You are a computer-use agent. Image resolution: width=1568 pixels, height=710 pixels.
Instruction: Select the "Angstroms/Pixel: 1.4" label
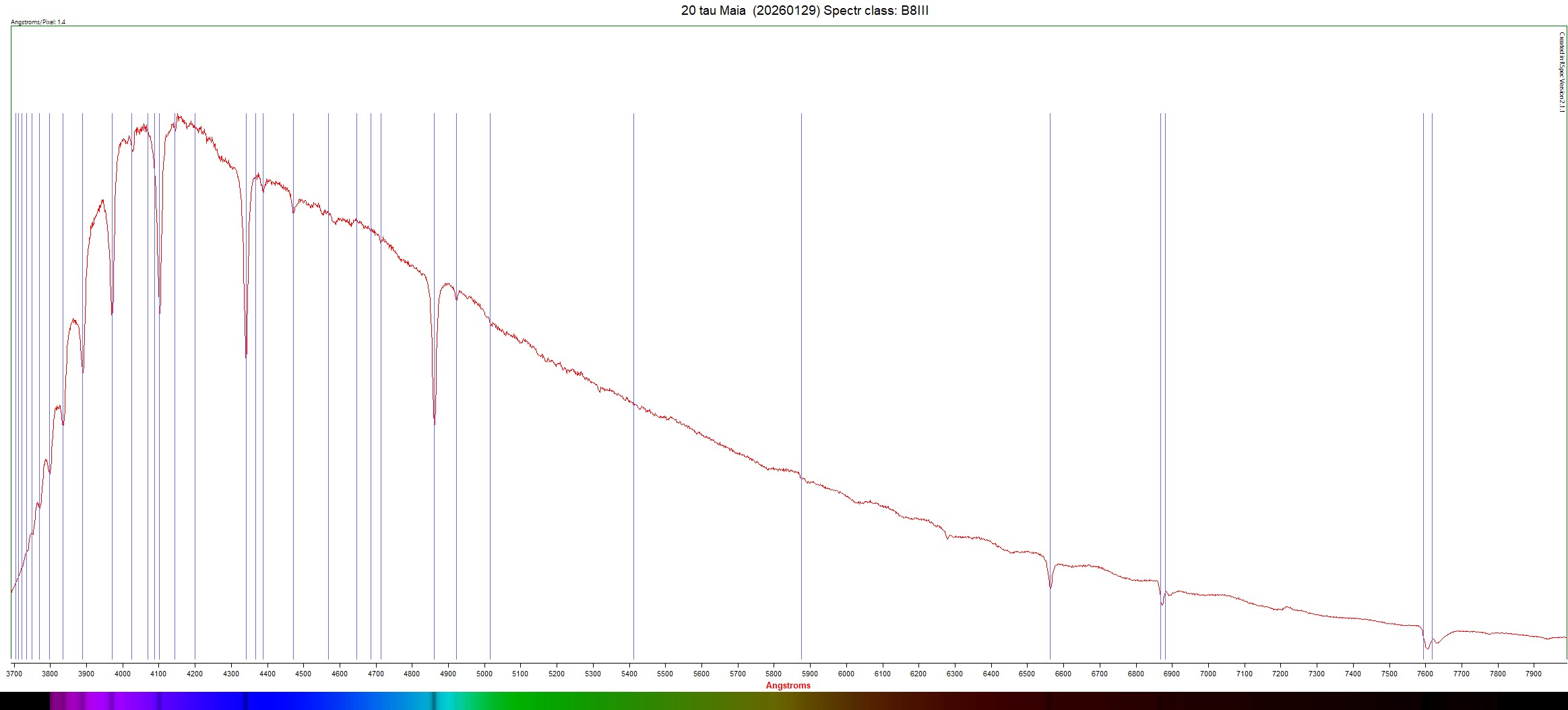pyautogui.click(x=38, y=22)
